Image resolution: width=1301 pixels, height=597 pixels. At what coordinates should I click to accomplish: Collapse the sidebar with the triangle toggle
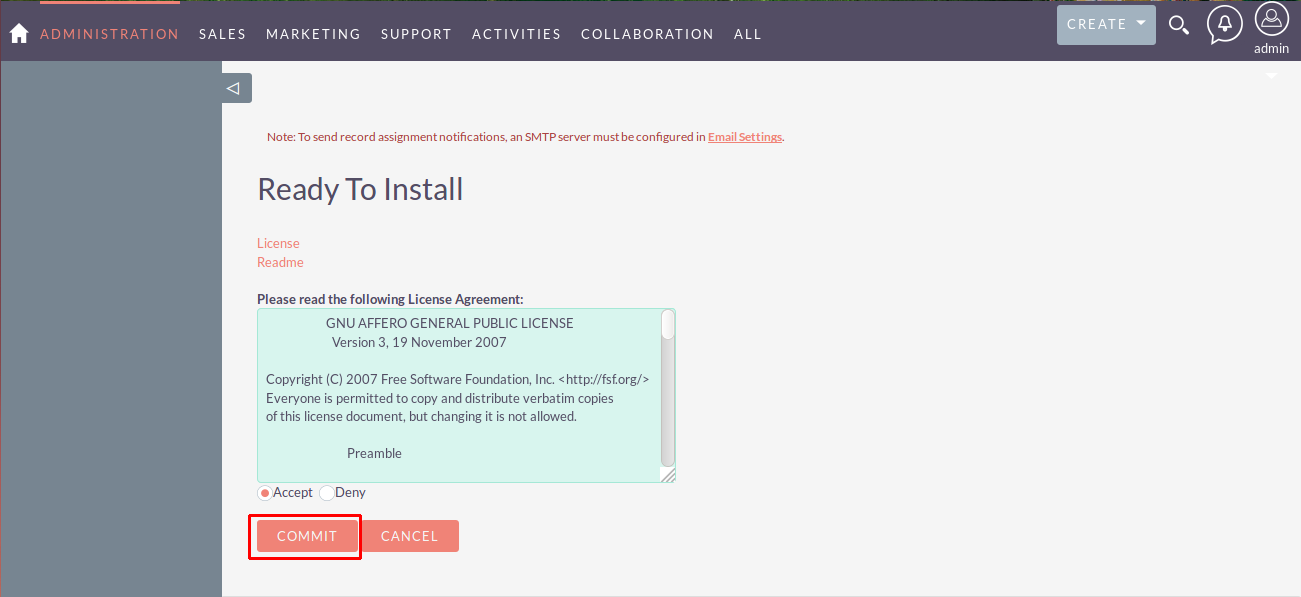pos(236,88)
